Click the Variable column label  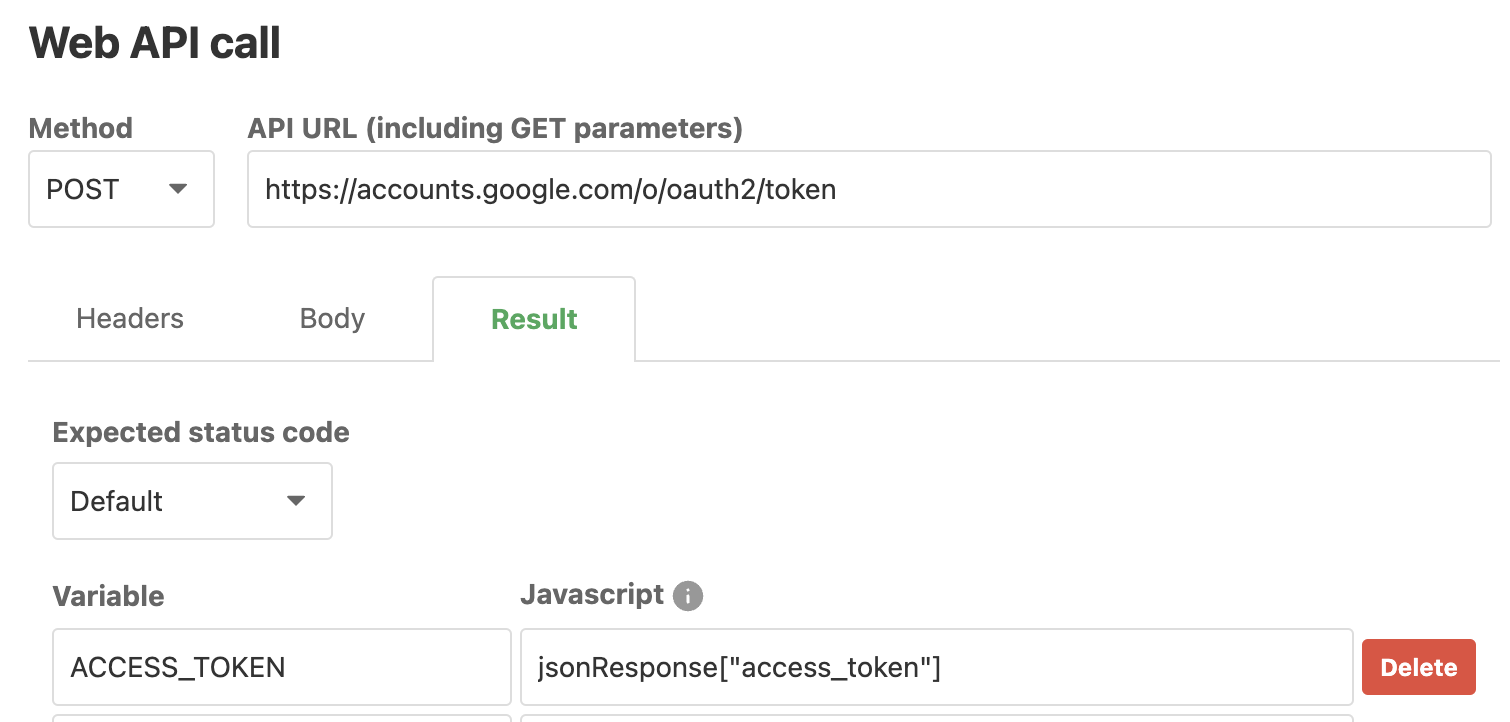(107, 595)
